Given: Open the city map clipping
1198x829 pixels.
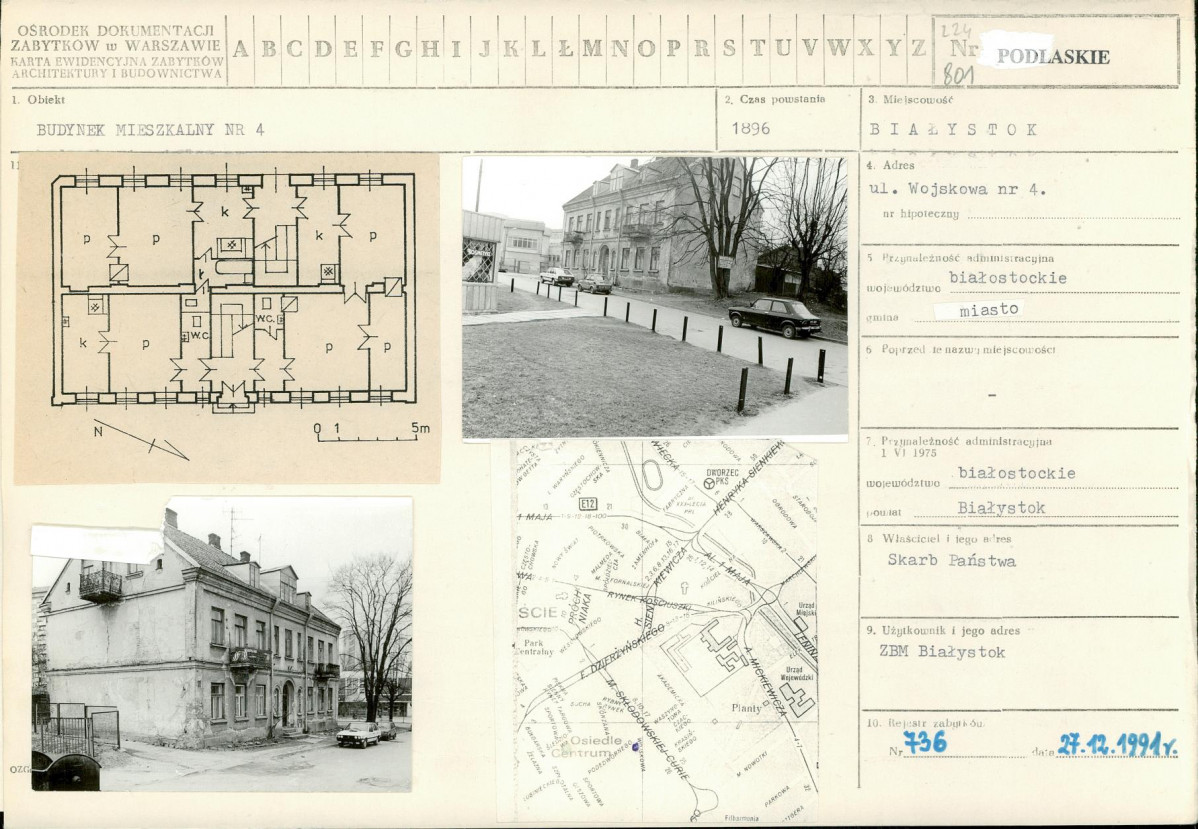Looking at the screenshot, I should [665, 630].
